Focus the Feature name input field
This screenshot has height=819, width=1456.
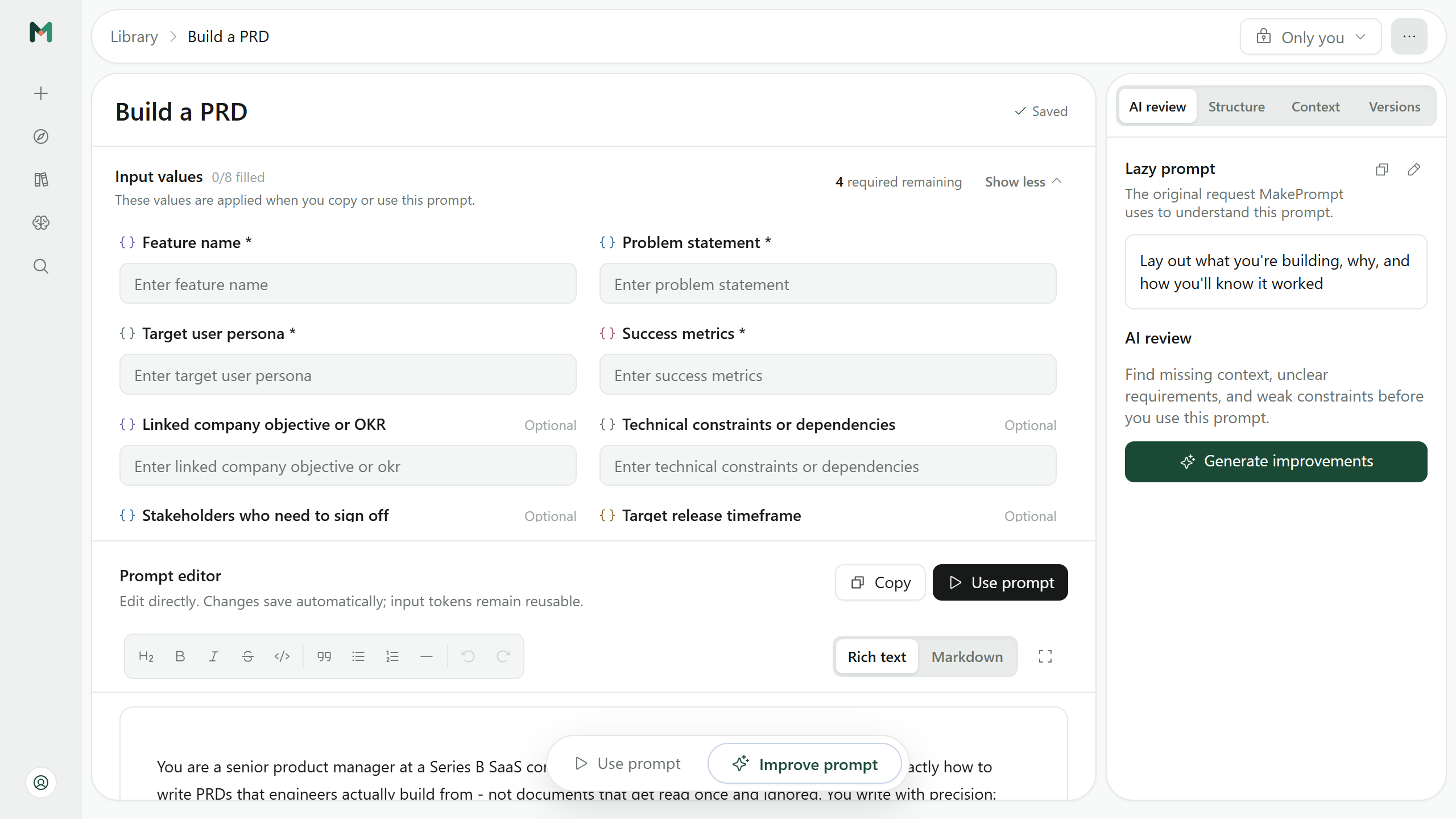tap(348, 283)
